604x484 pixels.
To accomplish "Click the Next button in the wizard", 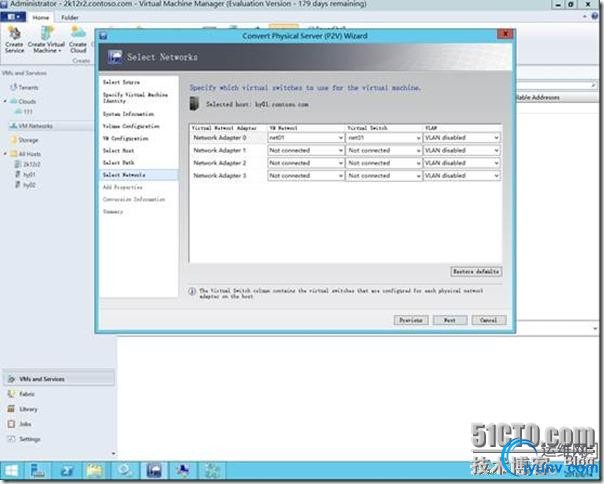I will click(450, 320).
